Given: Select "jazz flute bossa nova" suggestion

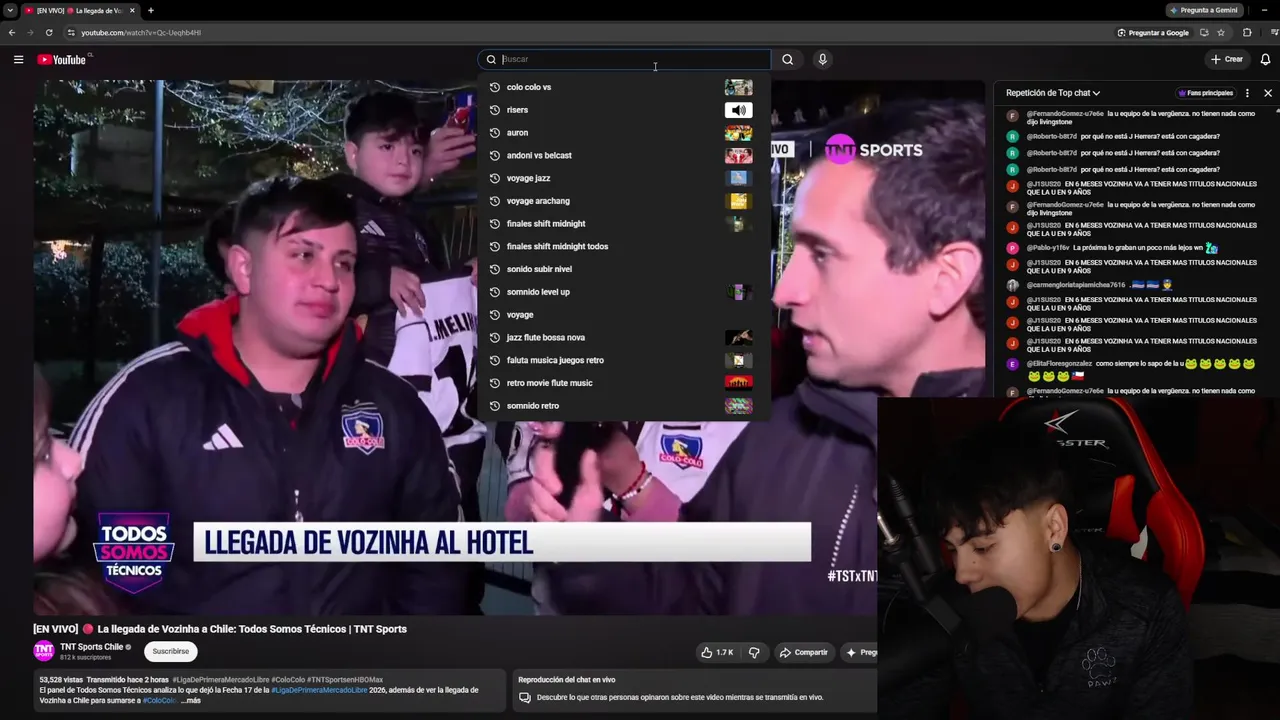Looking at the screenshot, I should [622, 337].
